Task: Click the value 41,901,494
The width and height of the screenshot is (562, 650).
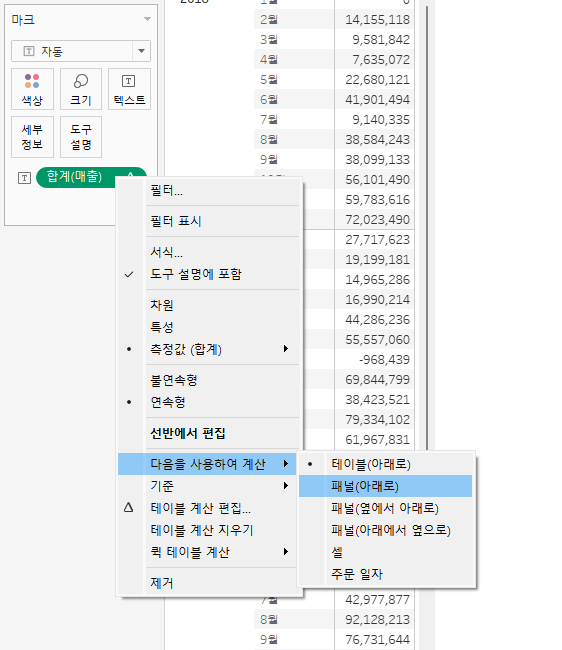Action: coord(377,99)
